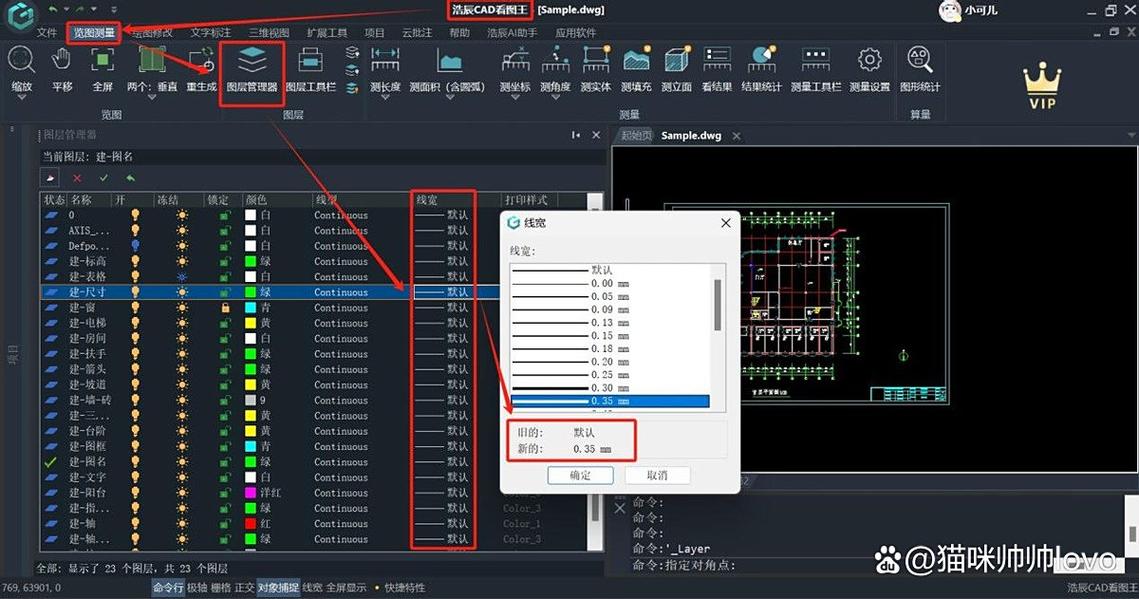Confirm lineweight dialog with 确定
The width and height of the screenshot is (1139, 599).
coord(580,475)
